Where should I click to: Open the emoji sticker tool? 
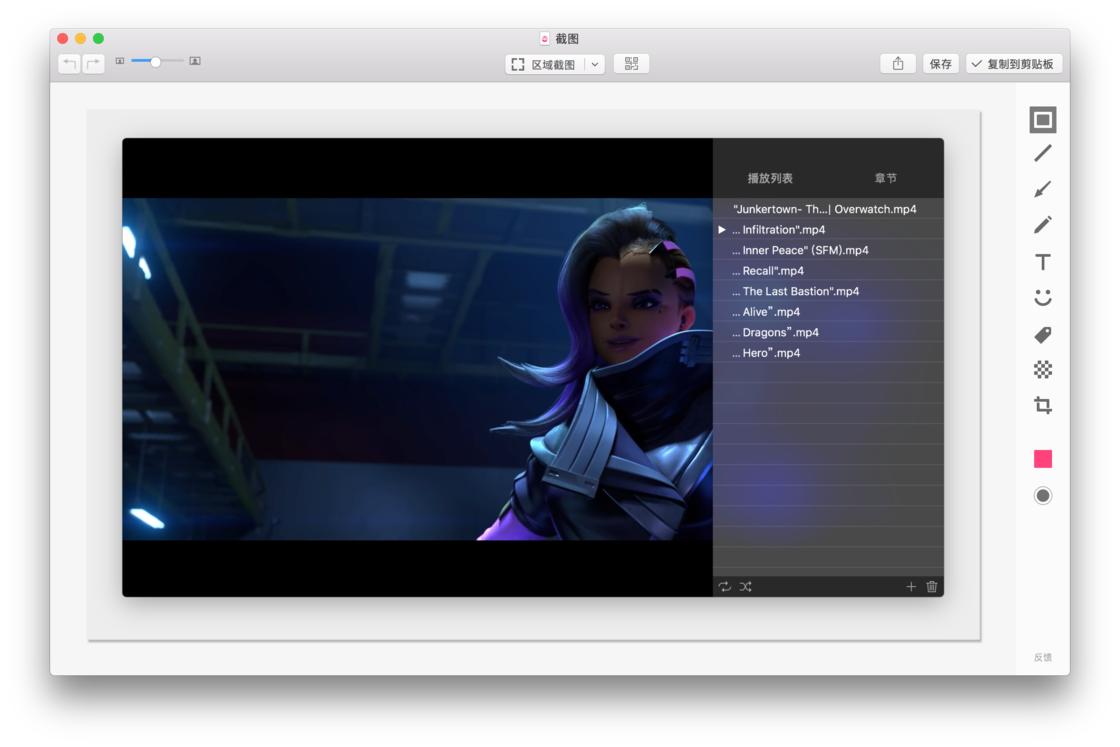point(1042,297)
